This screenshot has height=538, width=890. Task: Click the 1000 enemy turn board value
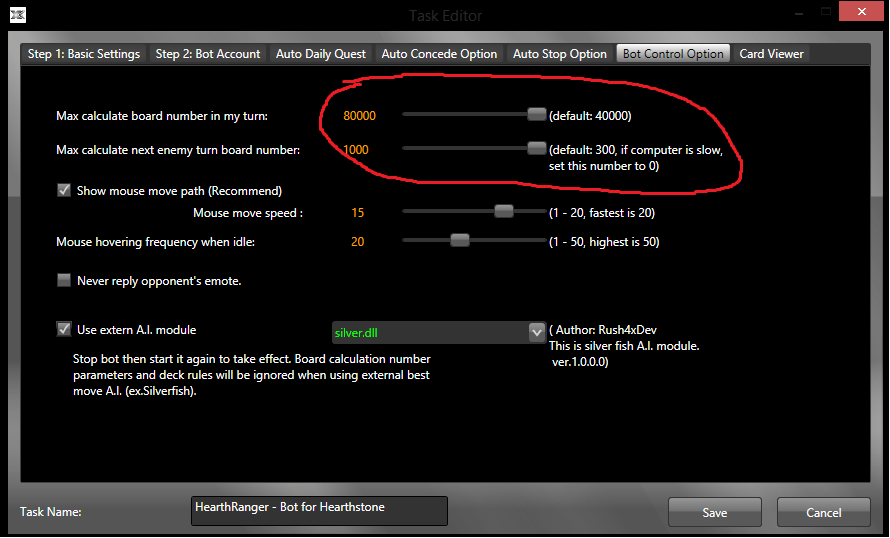(356, 150)
